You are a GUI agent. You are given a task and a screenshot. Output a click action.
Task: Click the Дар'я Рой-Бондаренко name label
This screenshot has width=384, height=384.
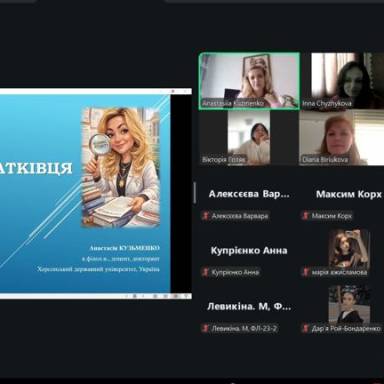(x=346, y=329)
